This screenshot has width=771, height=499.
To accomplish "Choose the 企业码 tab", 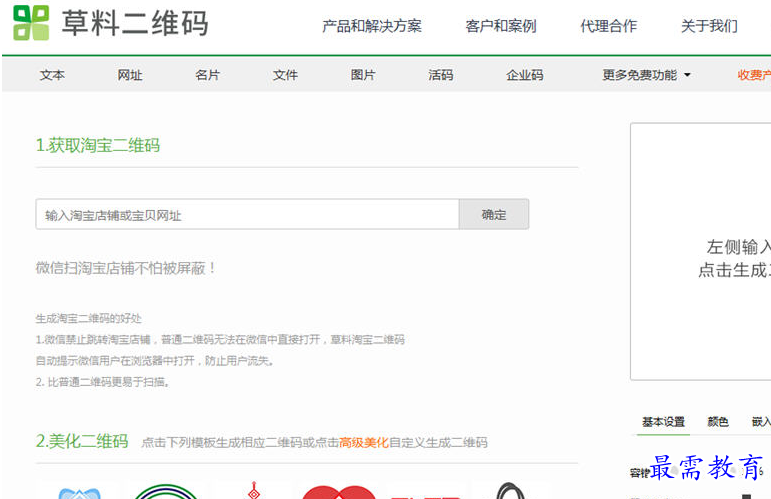I will pyautogui.click(x=525, y=75).
